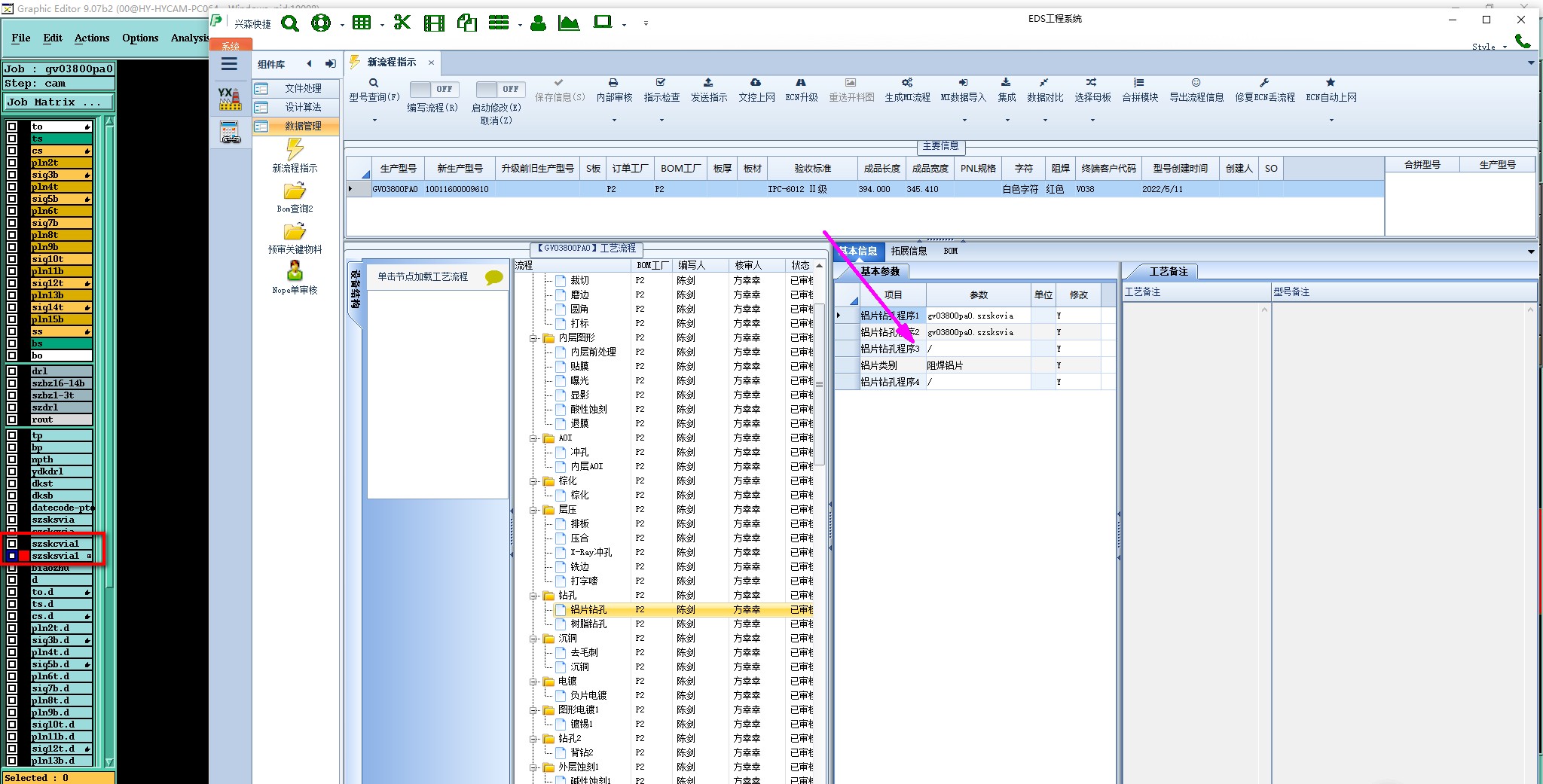
Task: Click the green grid table icon
Action: point(362,23)
